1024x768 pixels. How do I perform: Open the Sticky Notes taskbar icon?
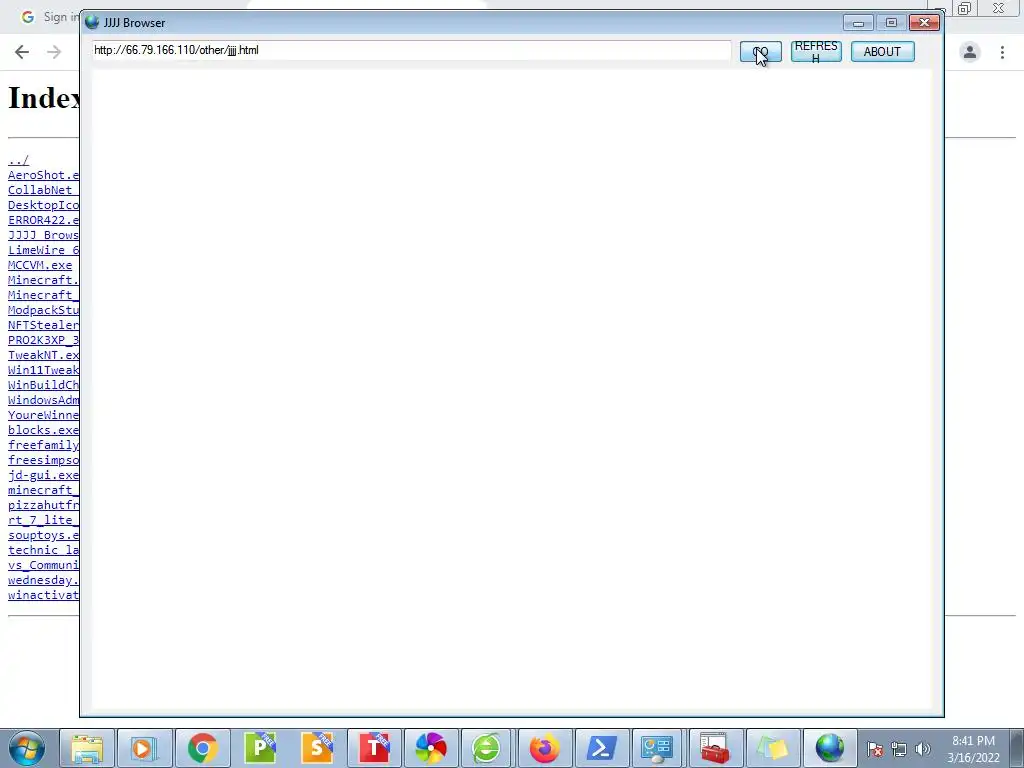(772, 748)
